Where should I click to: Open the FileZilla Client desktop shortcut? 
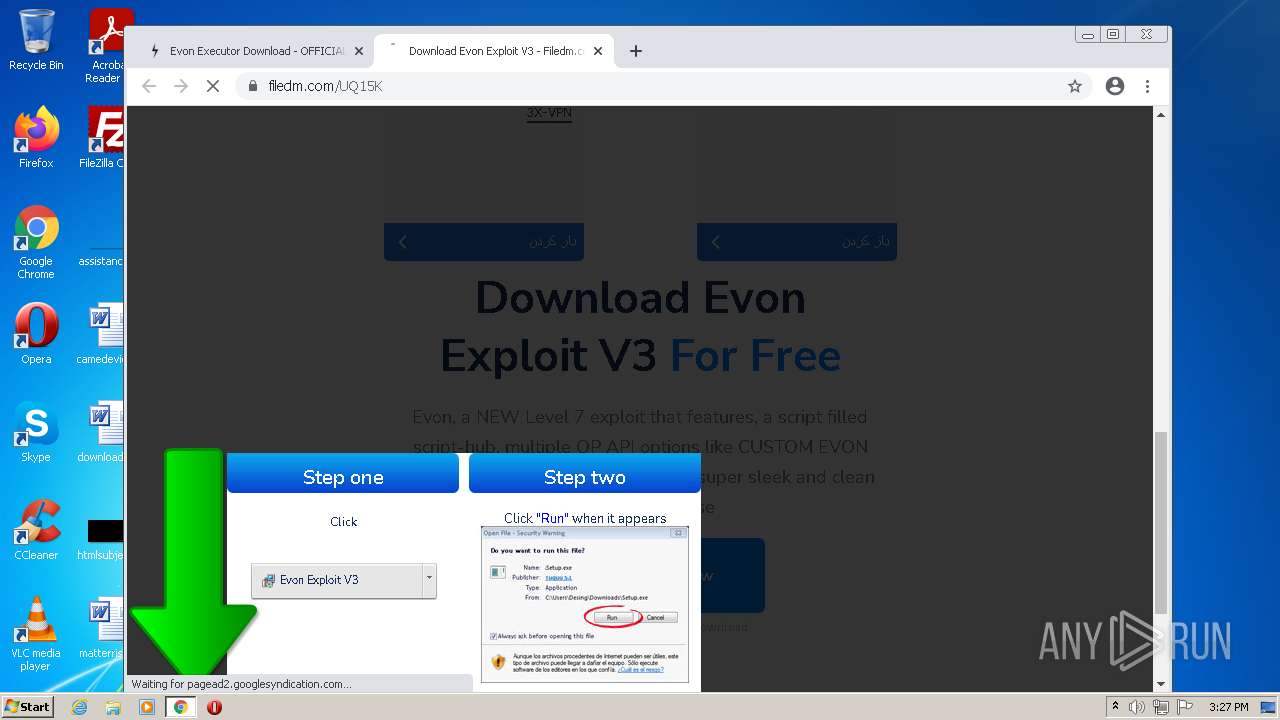coord(104,138)
